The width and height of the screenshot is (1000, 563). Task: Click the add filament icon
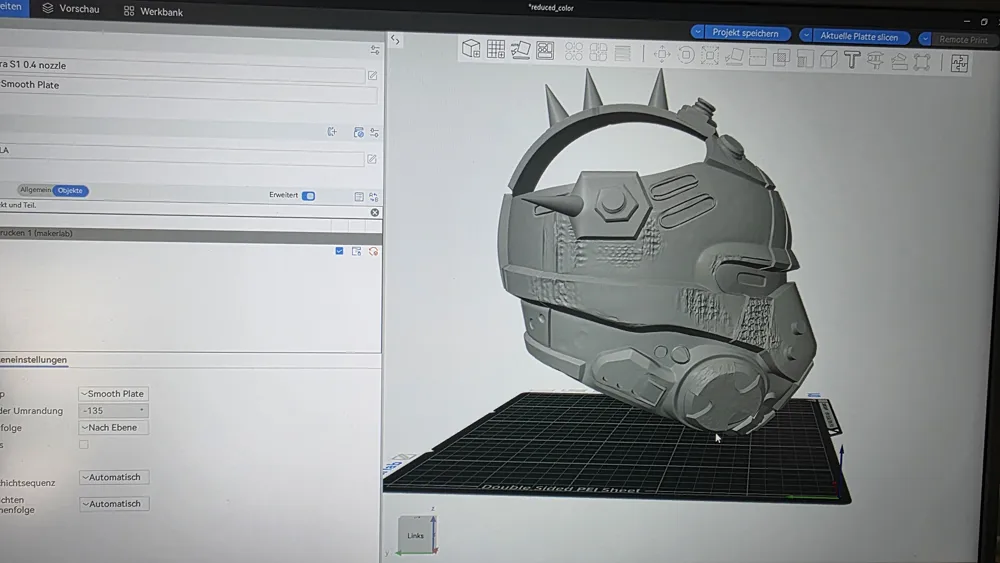click(332, 131)
